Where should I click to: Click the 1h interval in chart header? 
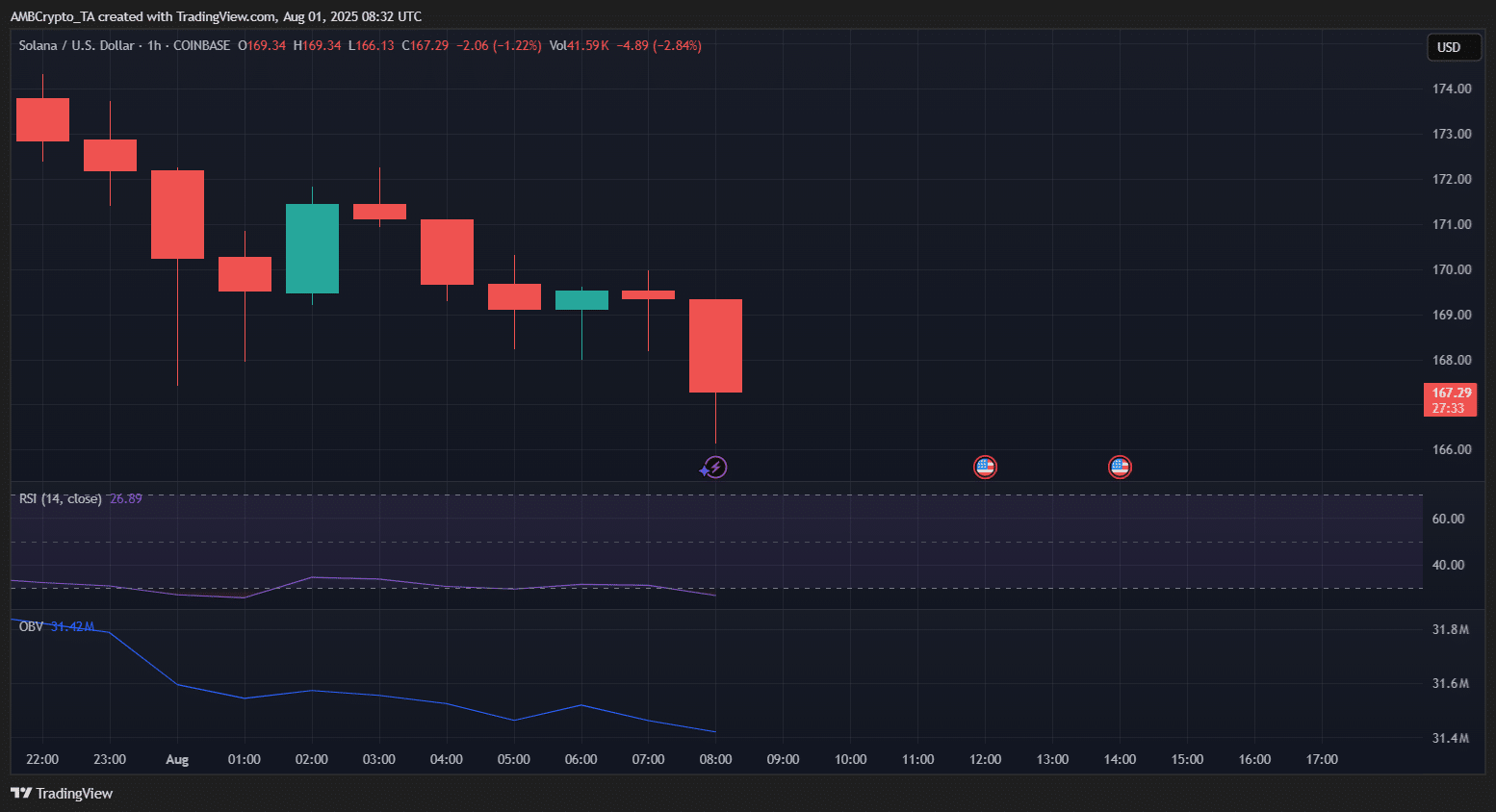click(x=154, y=45)
